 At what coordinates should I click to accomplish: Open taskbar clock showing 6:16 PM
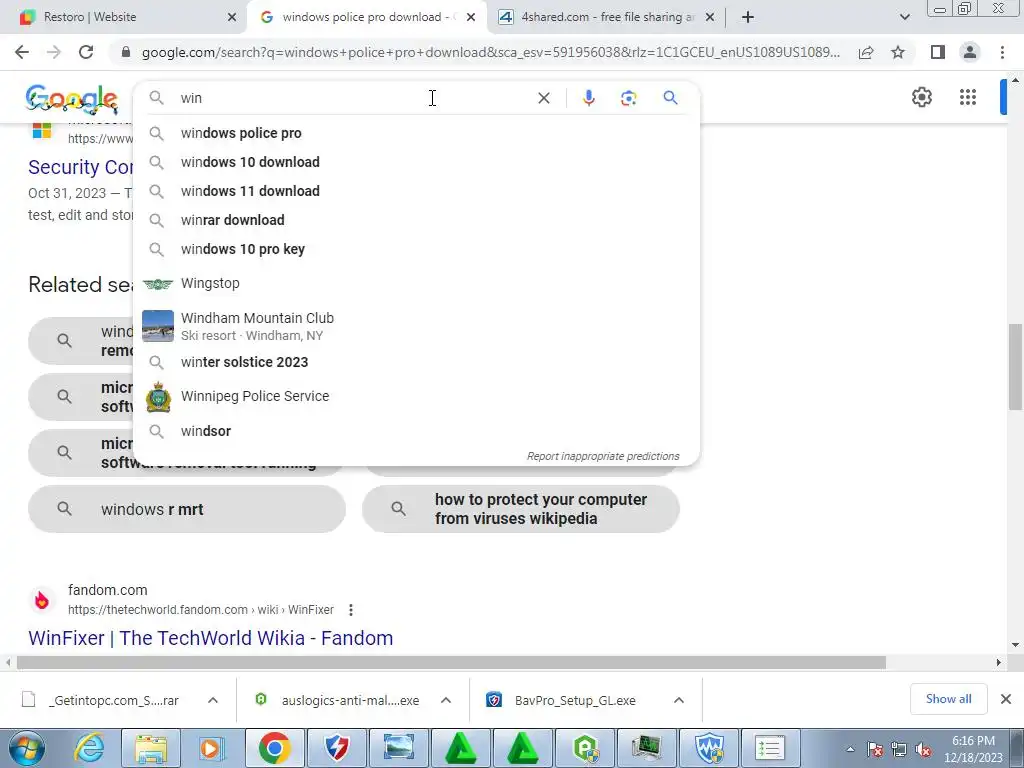[973, 749]
